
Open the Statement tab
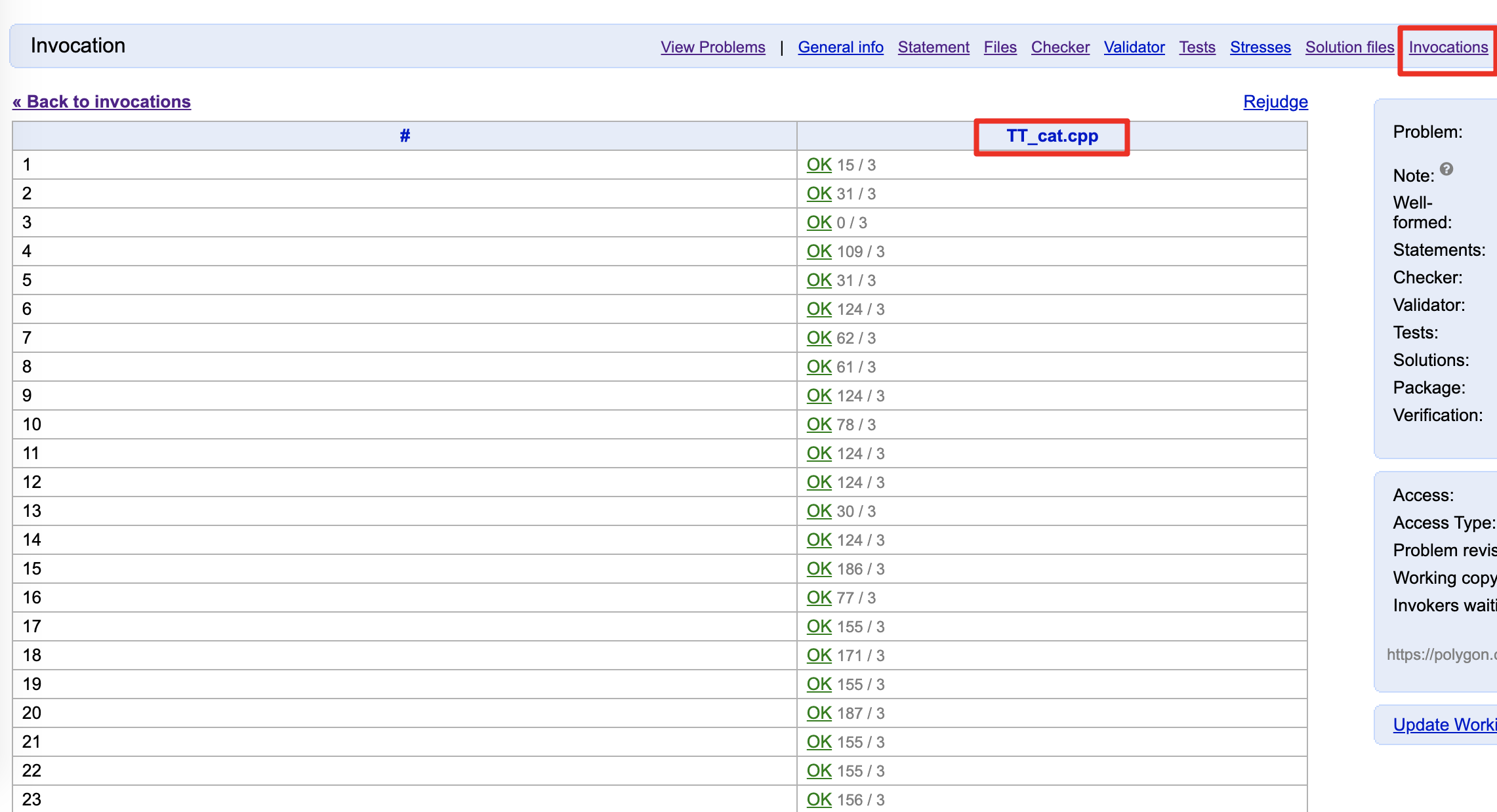pos(933,47)
